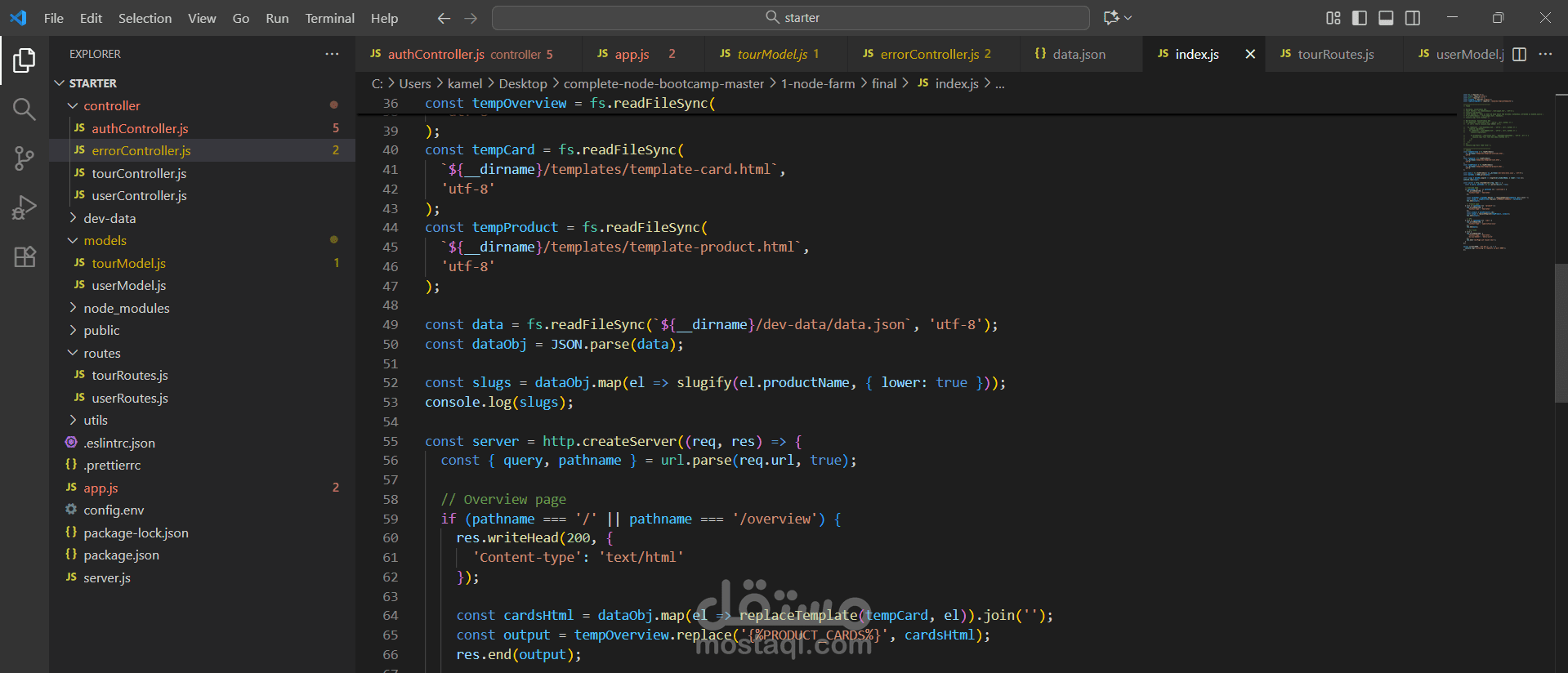Open the Selection menu
The image size is (1568, 673).
[145, 18]
